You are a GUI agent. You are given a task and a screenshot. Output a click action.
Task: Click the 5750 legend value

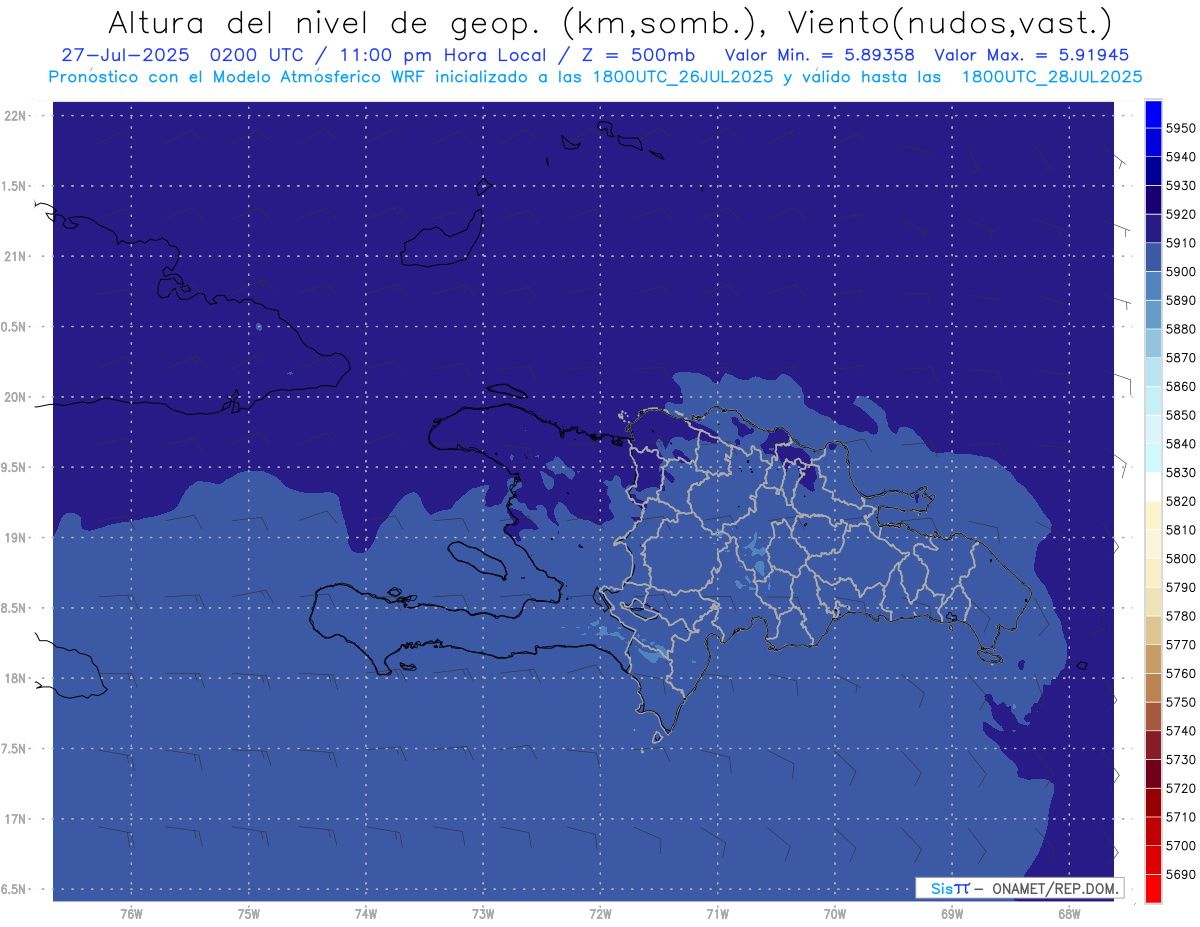click(x=1180, y=702)
